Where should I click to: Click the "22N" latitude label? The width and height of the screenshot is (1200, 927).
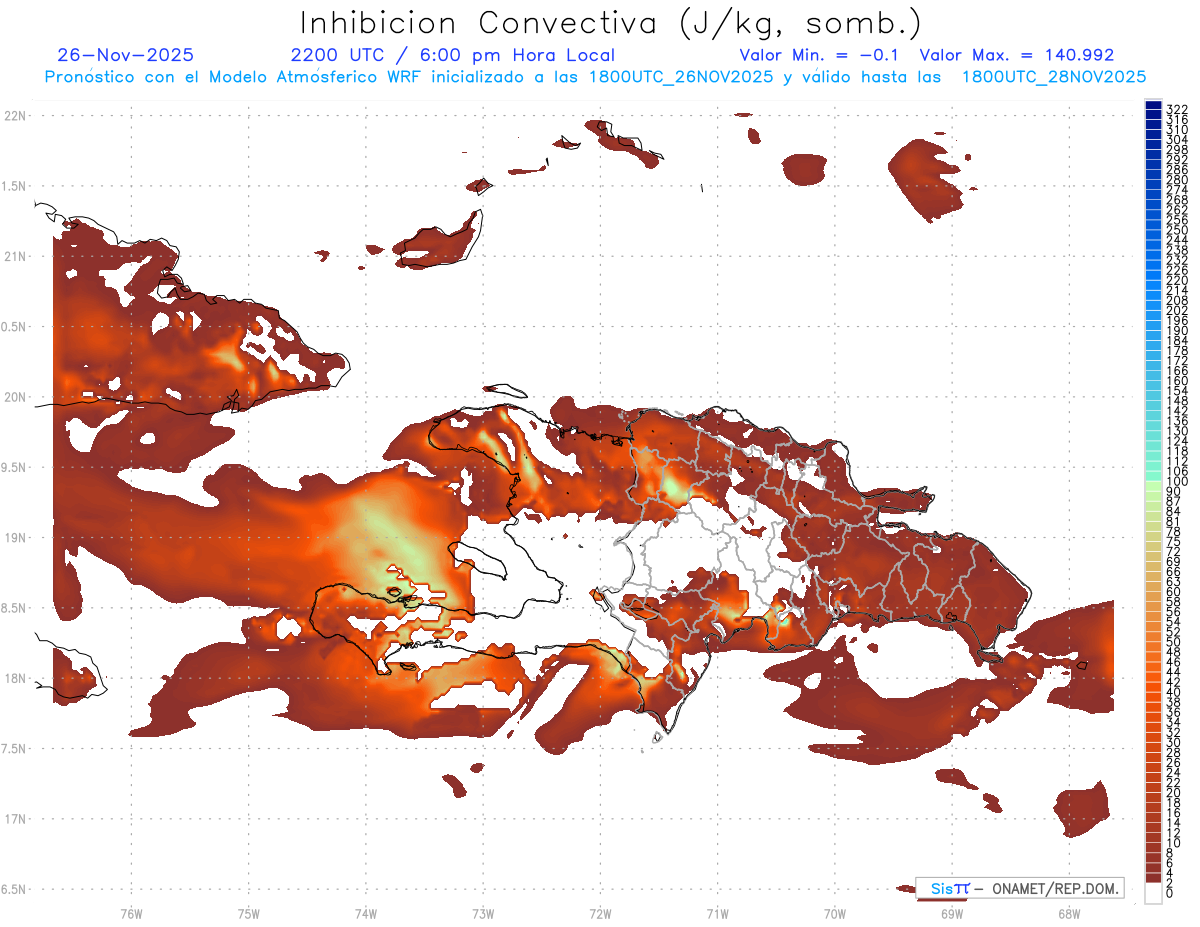14,116
